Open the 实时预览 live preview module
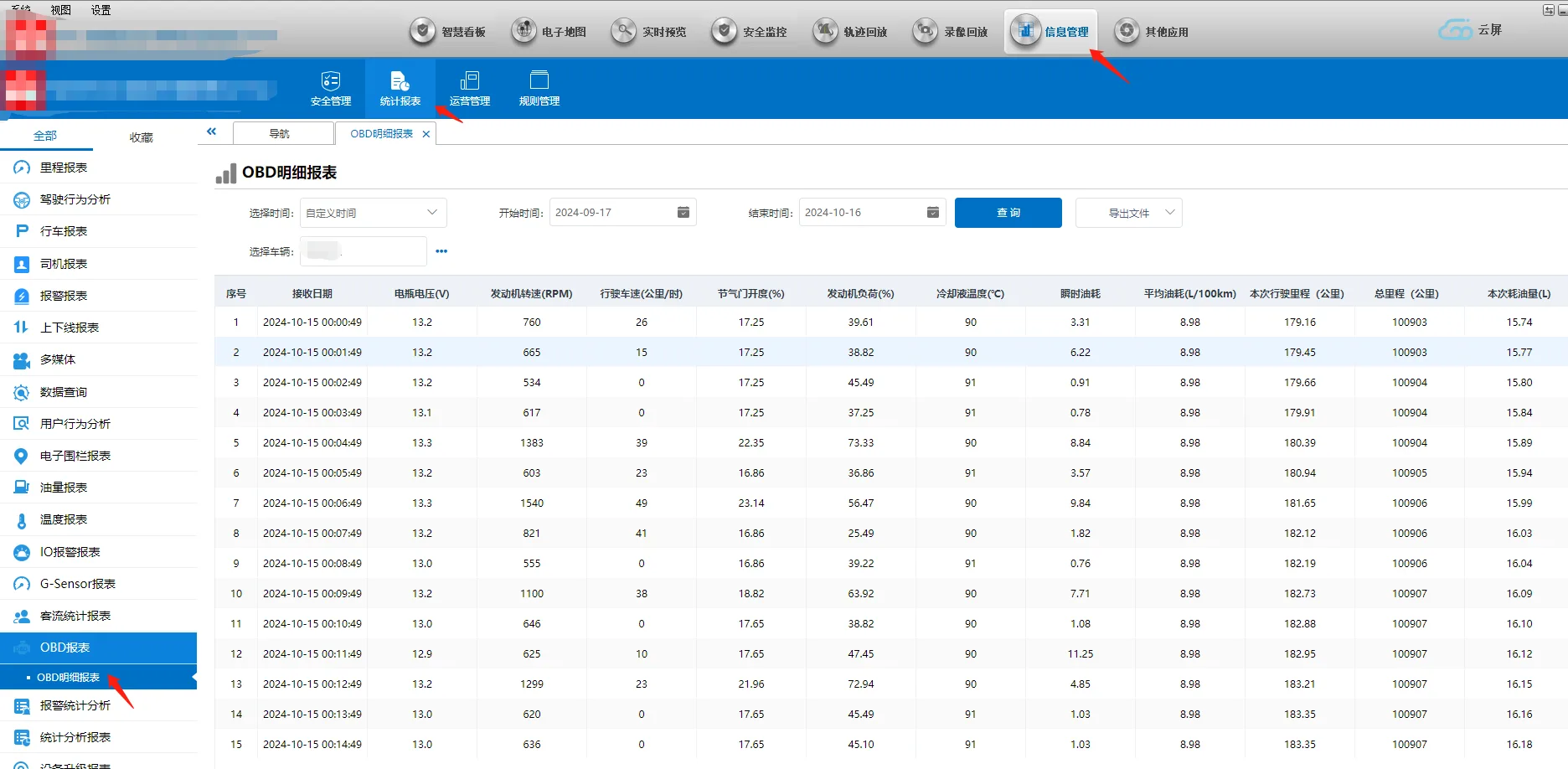 pyautogui.click(x=649, y=32)
